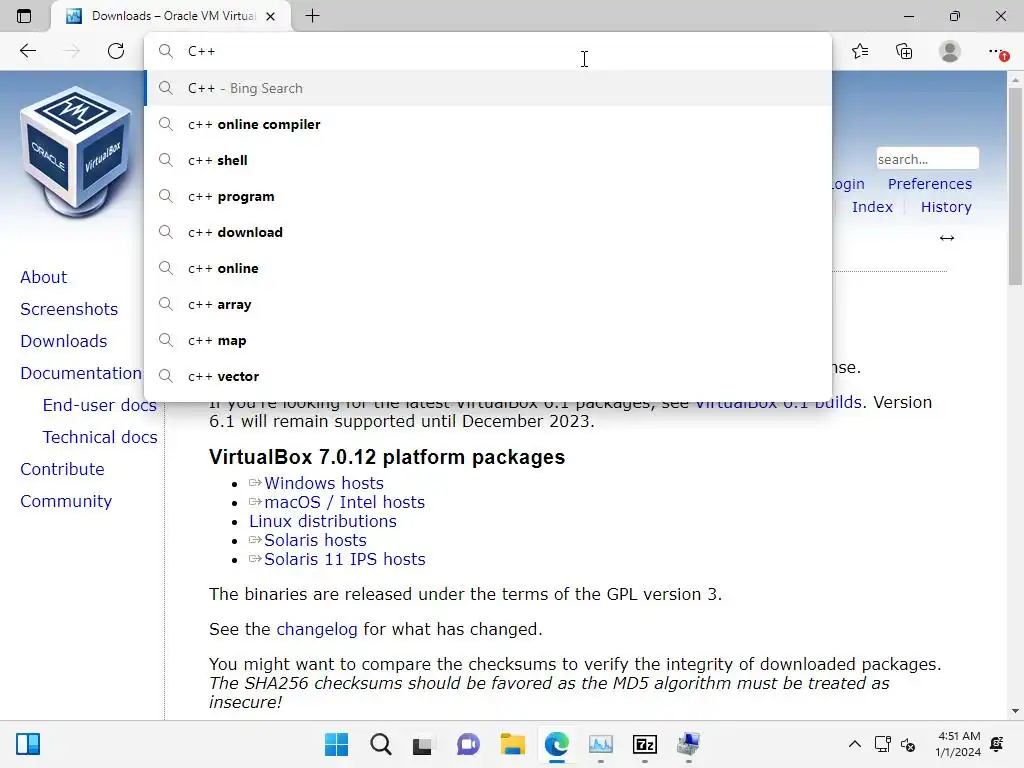Open the browser profile avatar
Viewport: 1024px width, 768px height.
pyautogui.click(x=950, y=51)
